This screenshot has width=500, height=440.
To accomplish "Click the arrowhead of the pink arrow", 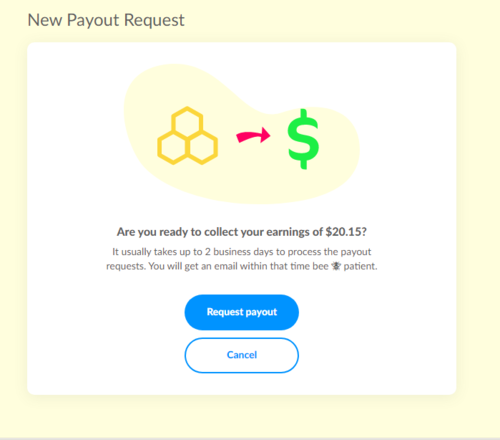I will pos(265,135).
